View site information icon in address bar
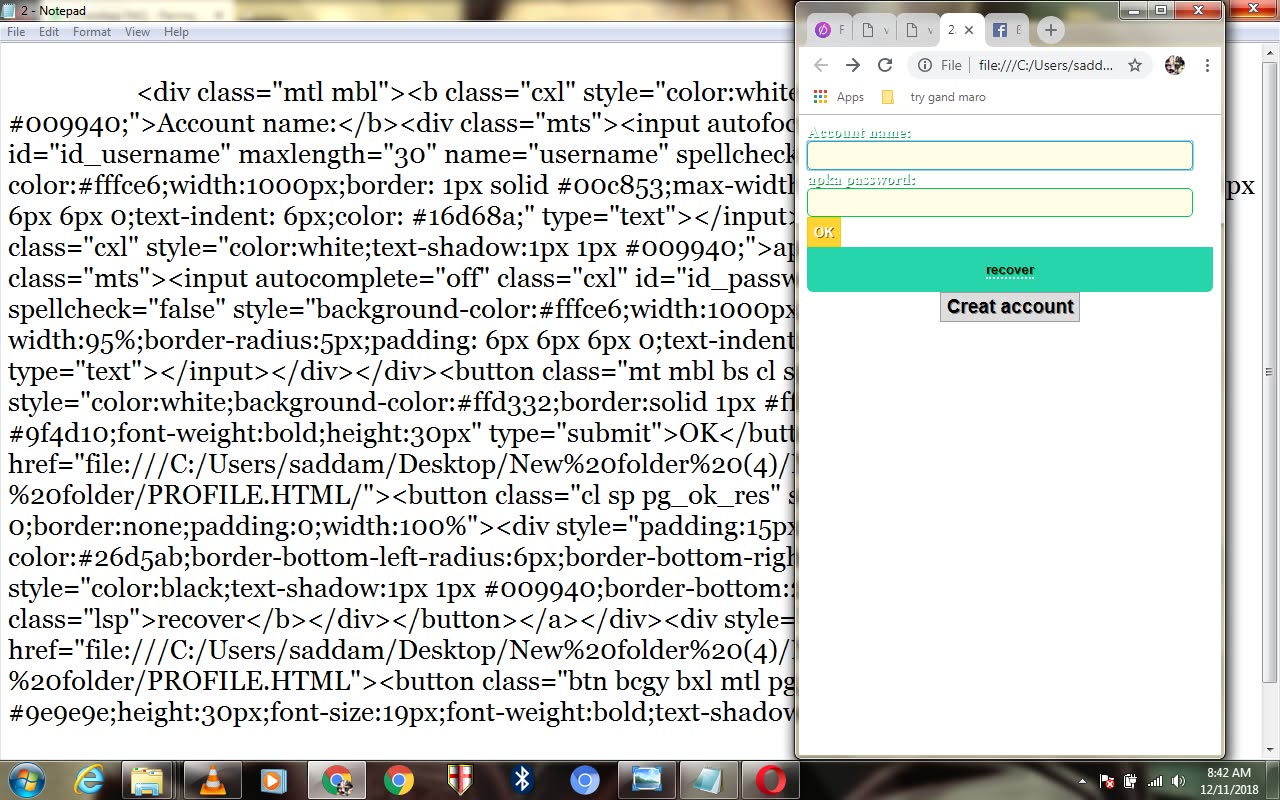The image size is (1280, 800). (x=925, y=65)
